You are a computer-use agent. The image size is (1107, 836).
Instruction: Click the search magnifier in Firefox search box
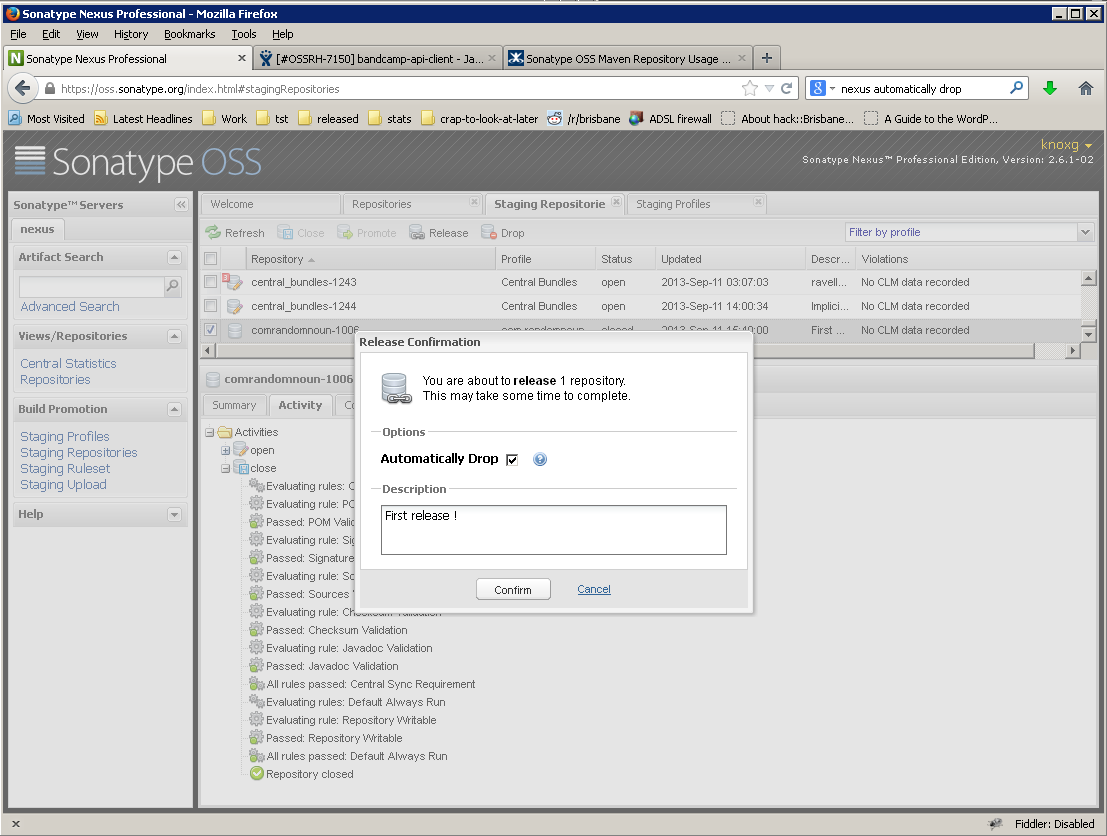coord(1016,88)
